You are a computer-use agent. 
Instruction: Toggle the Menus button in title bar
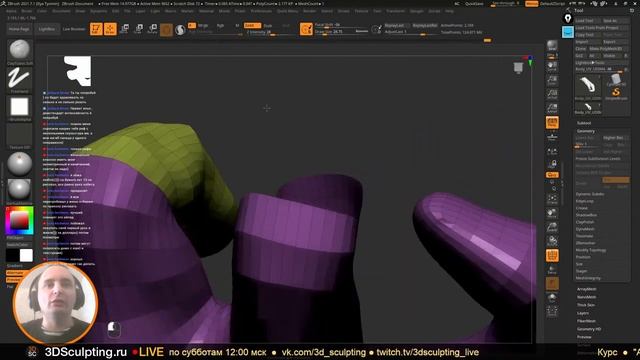pyautogui.click(x=531, y=4)
